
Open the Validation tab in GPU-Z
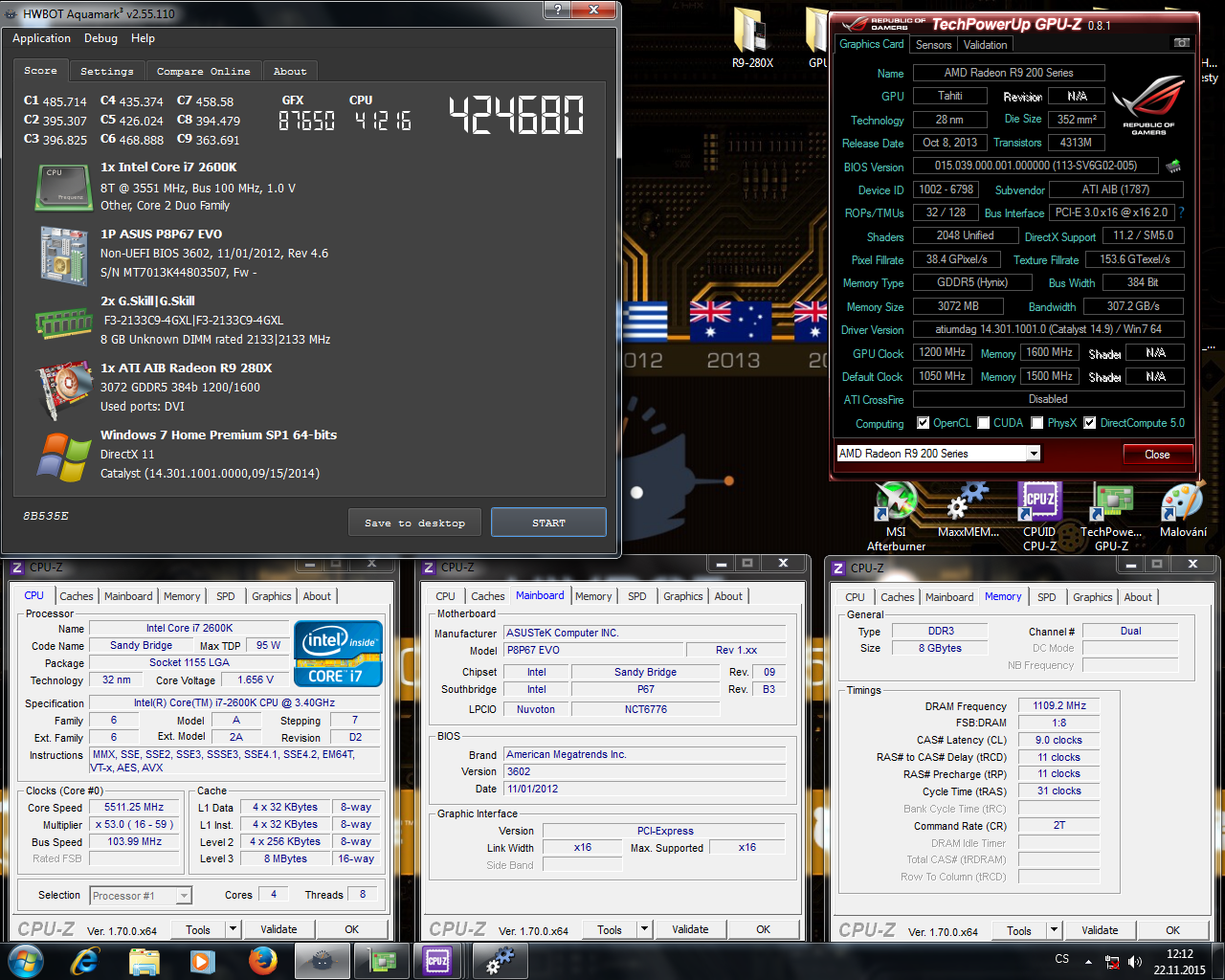[985, 45]
